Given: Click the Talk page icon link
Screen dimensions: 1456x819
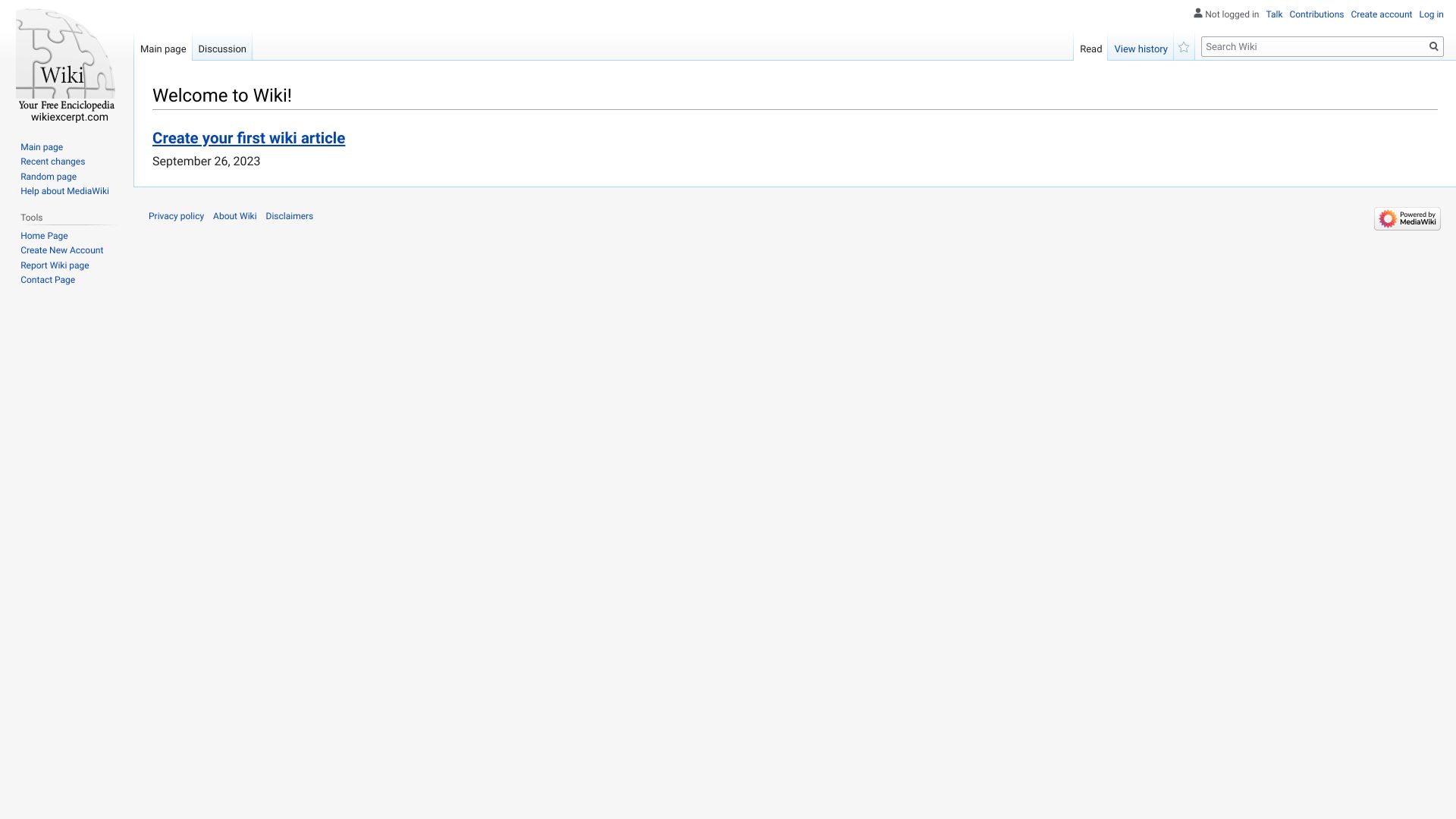Looking at the screenshot, I should coord(1274,14).
